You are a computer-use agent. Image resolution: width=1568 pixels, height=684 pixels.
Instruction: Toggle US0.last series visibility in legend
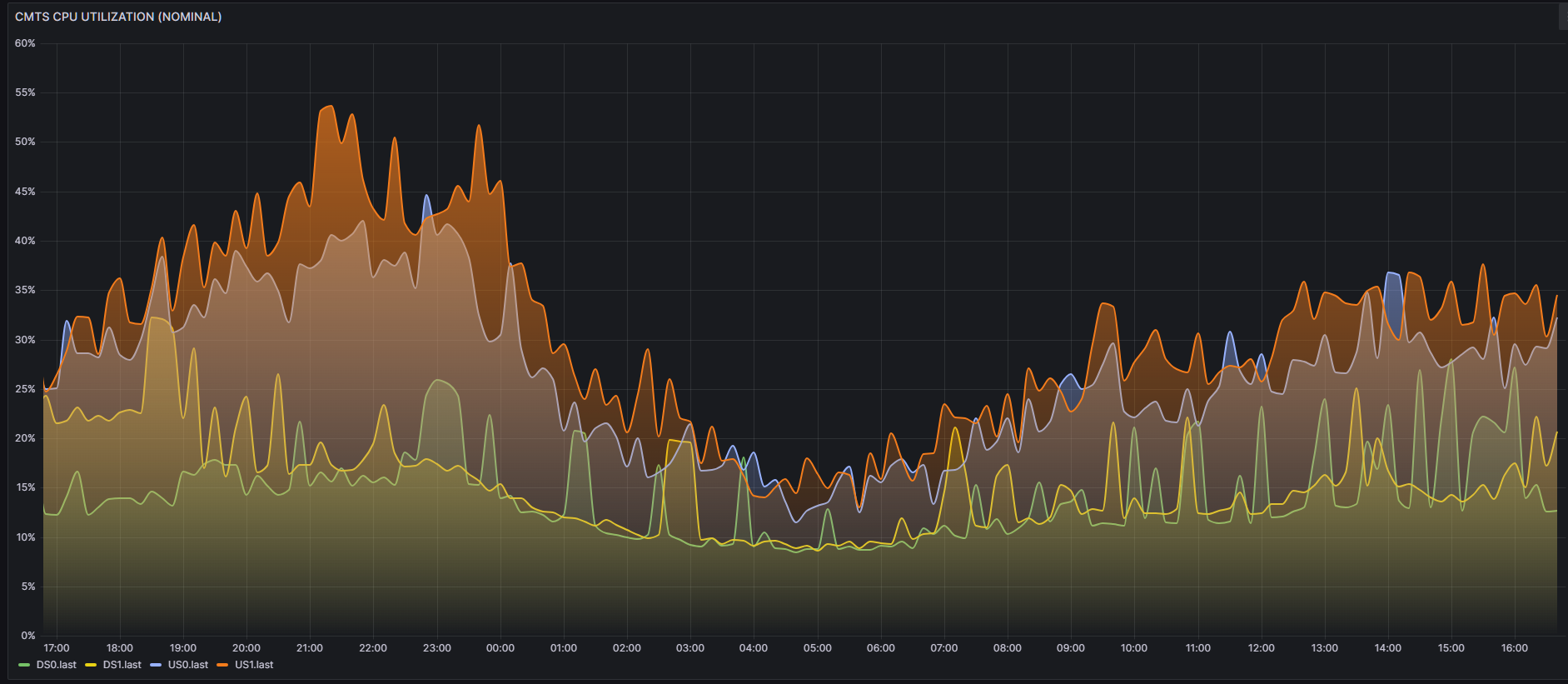(x=188, y=665)
